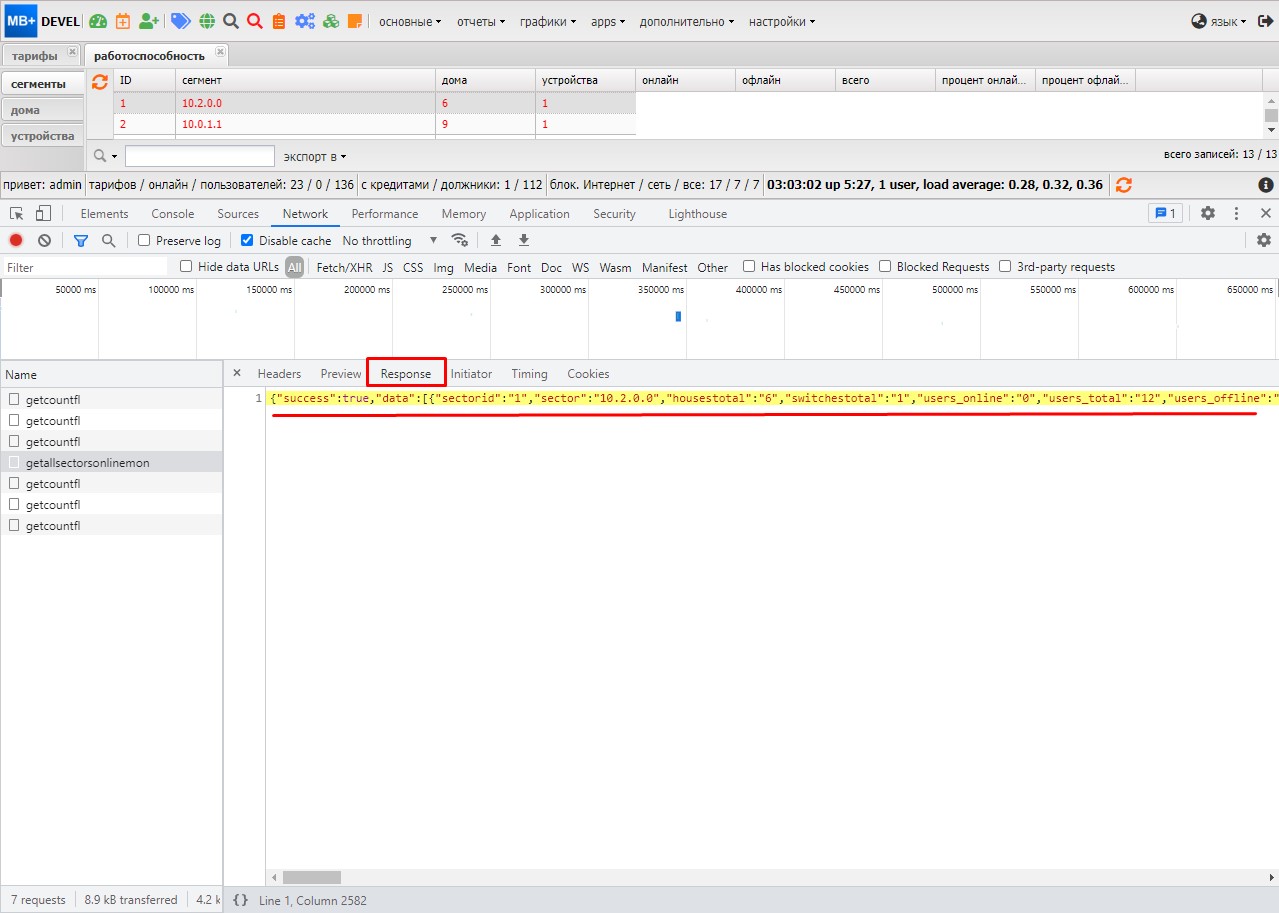The image size is (1279, 913).
Task: Open the No throttling dropdown
Action: point(389,241)
